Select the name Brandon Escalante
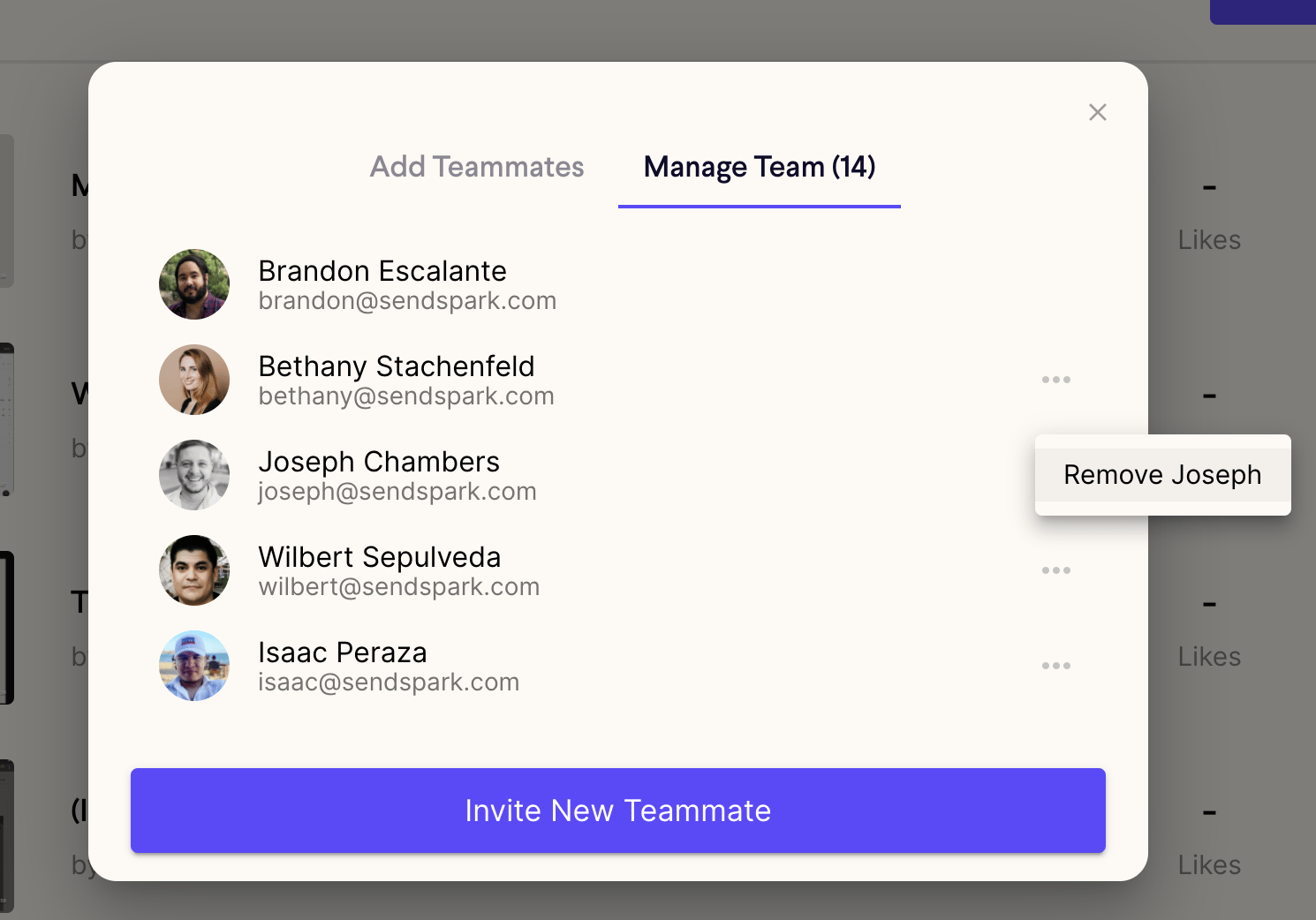This screenshot has width=1316, height=920. click(382, 271)
